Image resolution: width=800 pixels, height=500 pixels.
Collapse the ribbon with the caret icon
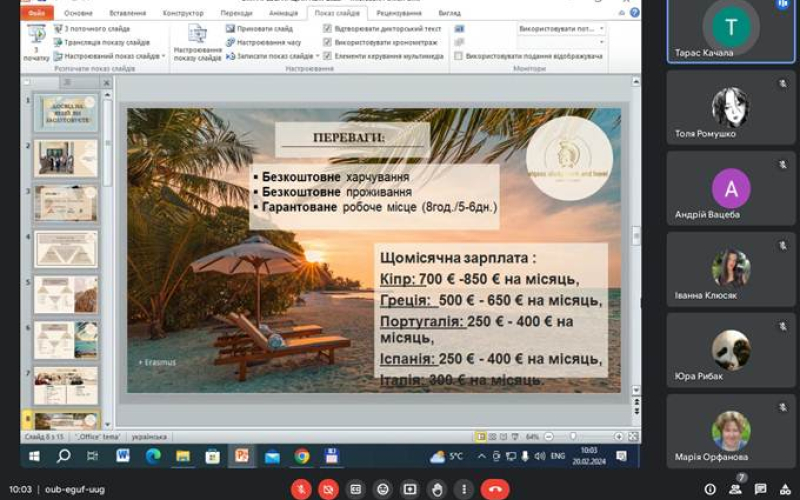[621, 13]
